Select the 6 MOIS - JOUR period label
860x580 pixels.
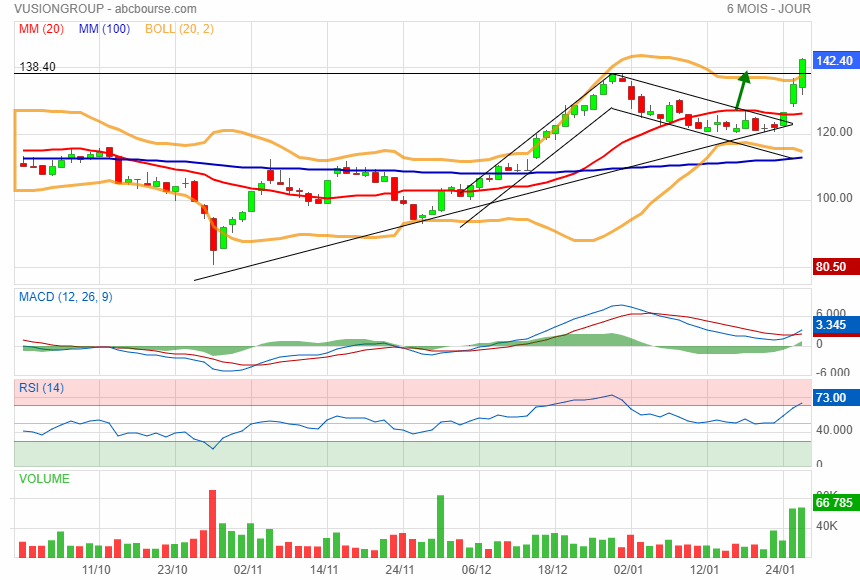pos(768,9)
